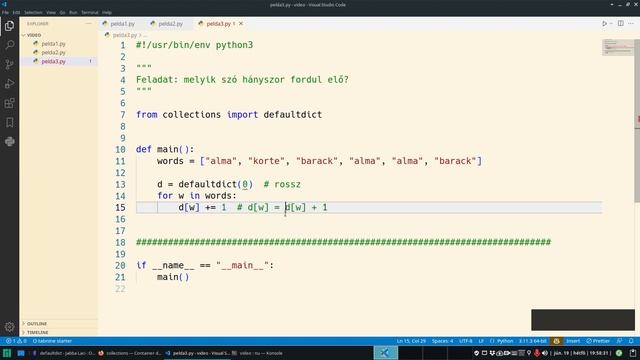640x360 pixels.
Task: Click the Run Python File play icon
Action: [x=604, y=24]
